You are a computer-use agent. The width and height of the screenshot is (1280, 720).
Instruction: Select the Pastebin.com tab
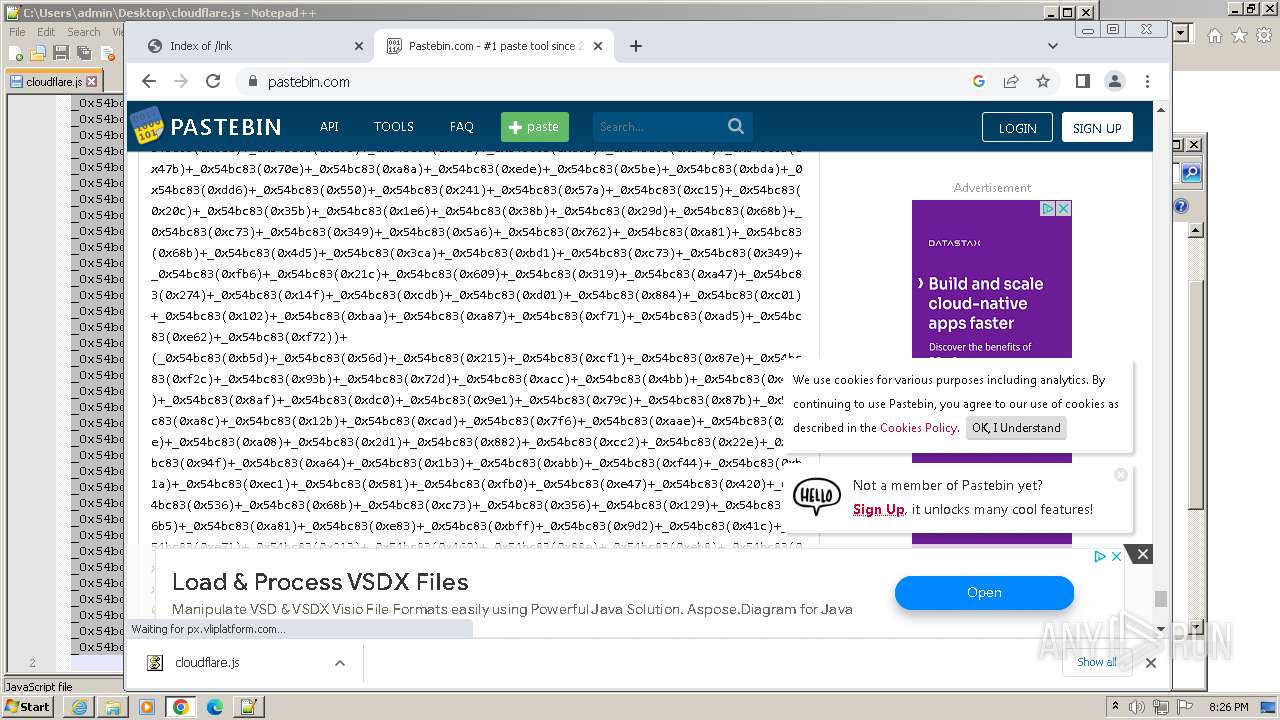494,46
